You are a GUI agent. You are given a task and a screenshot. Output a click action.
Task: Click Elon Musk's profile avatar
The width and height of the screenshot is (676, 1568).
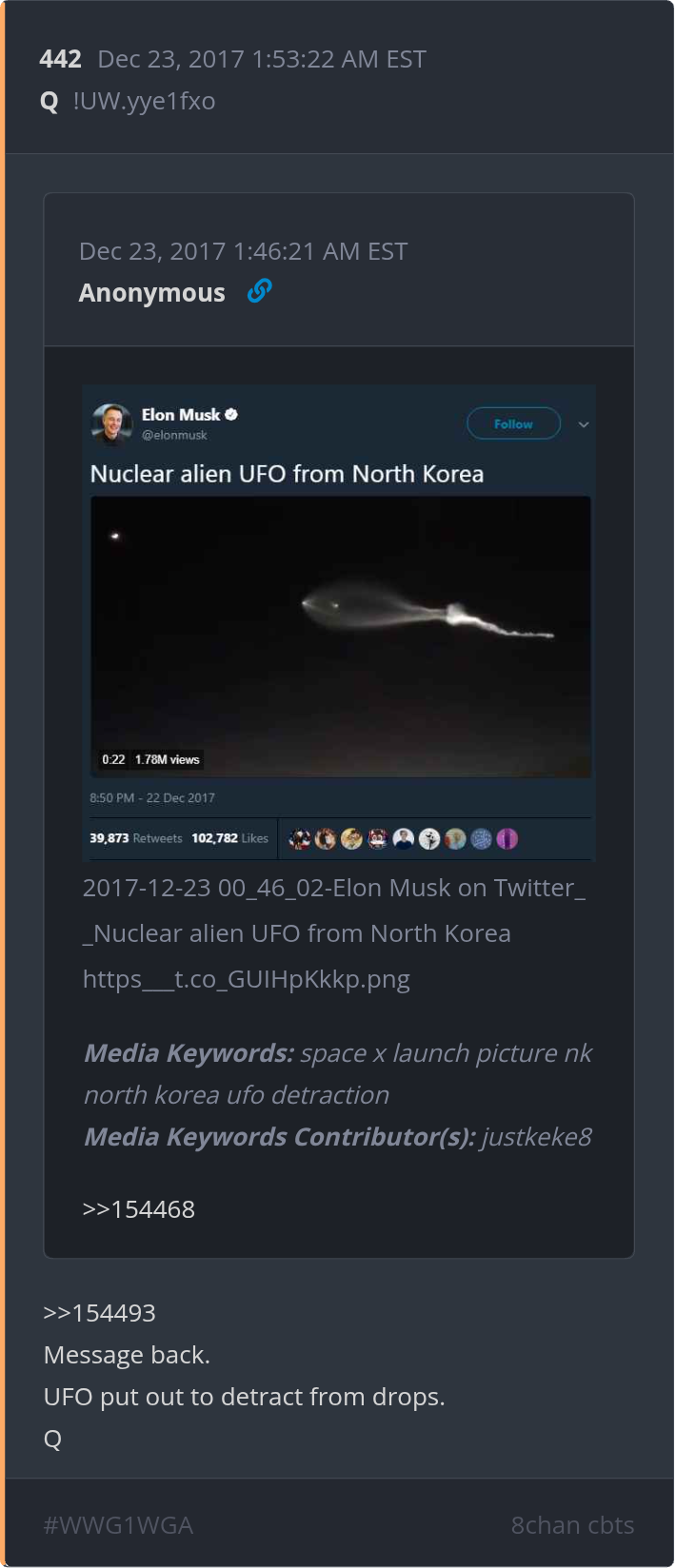(111, 423)
